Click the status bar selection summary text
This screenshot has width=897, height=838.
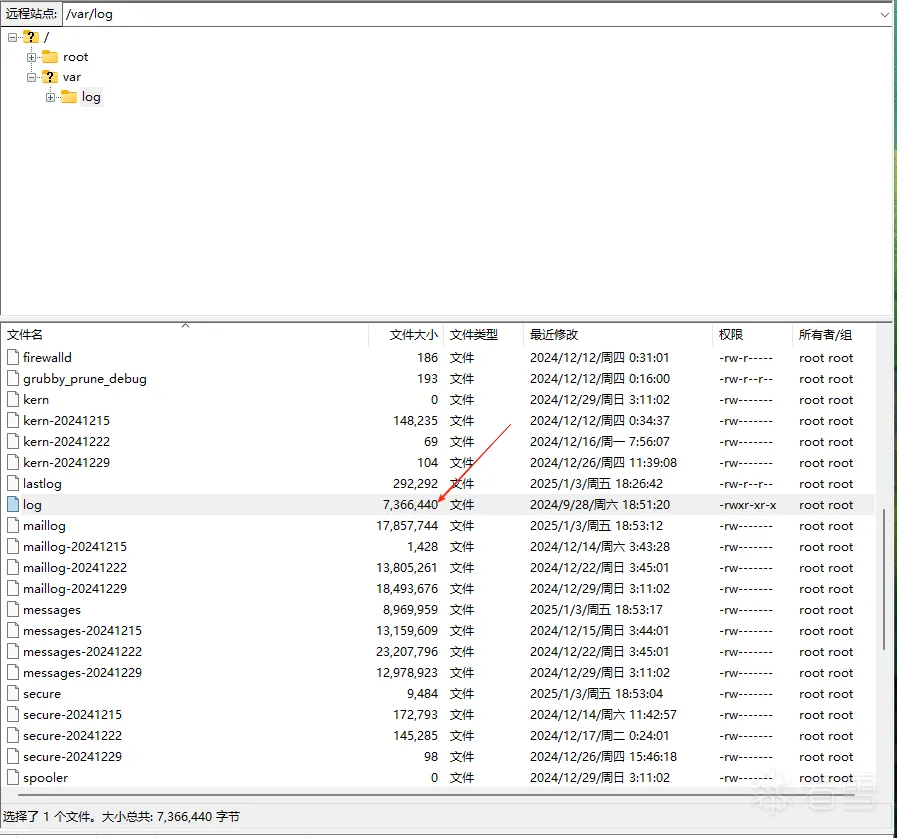click(121, 816)
